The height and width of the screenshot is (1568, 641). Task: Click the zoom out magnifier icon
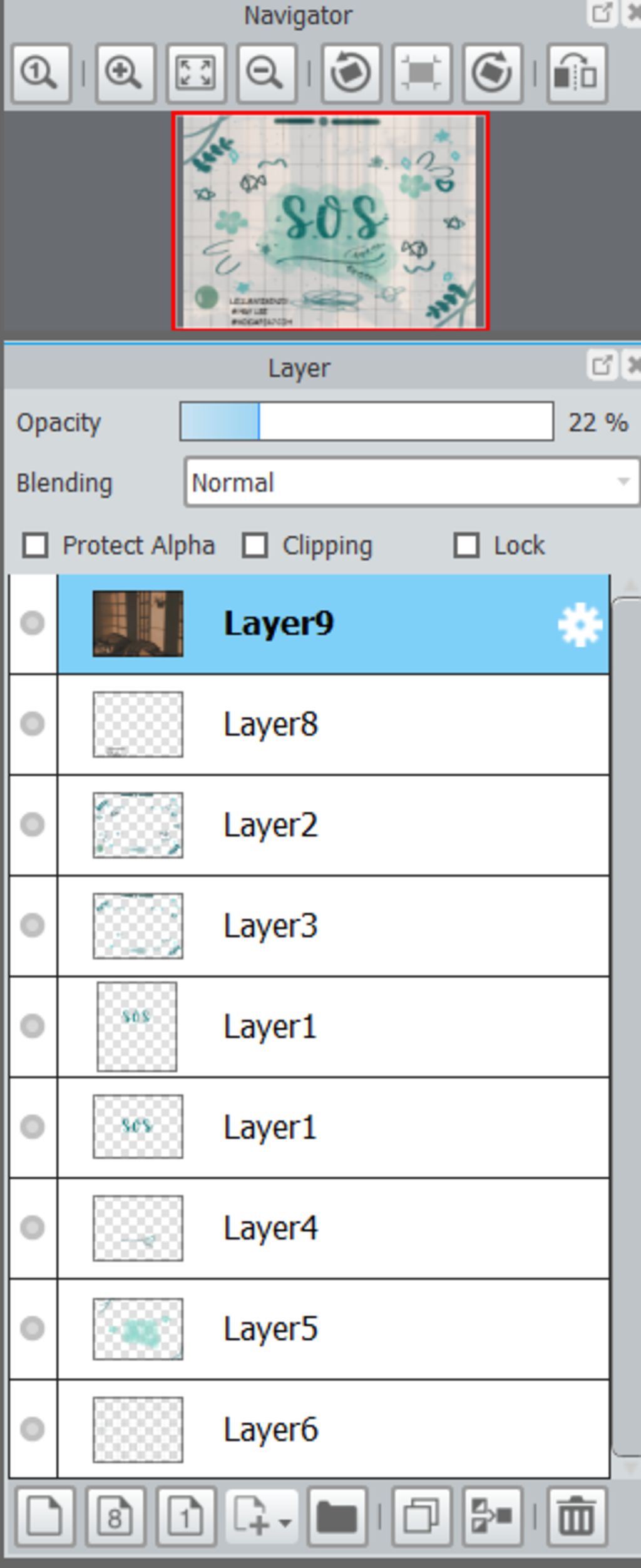coord(266,74)
